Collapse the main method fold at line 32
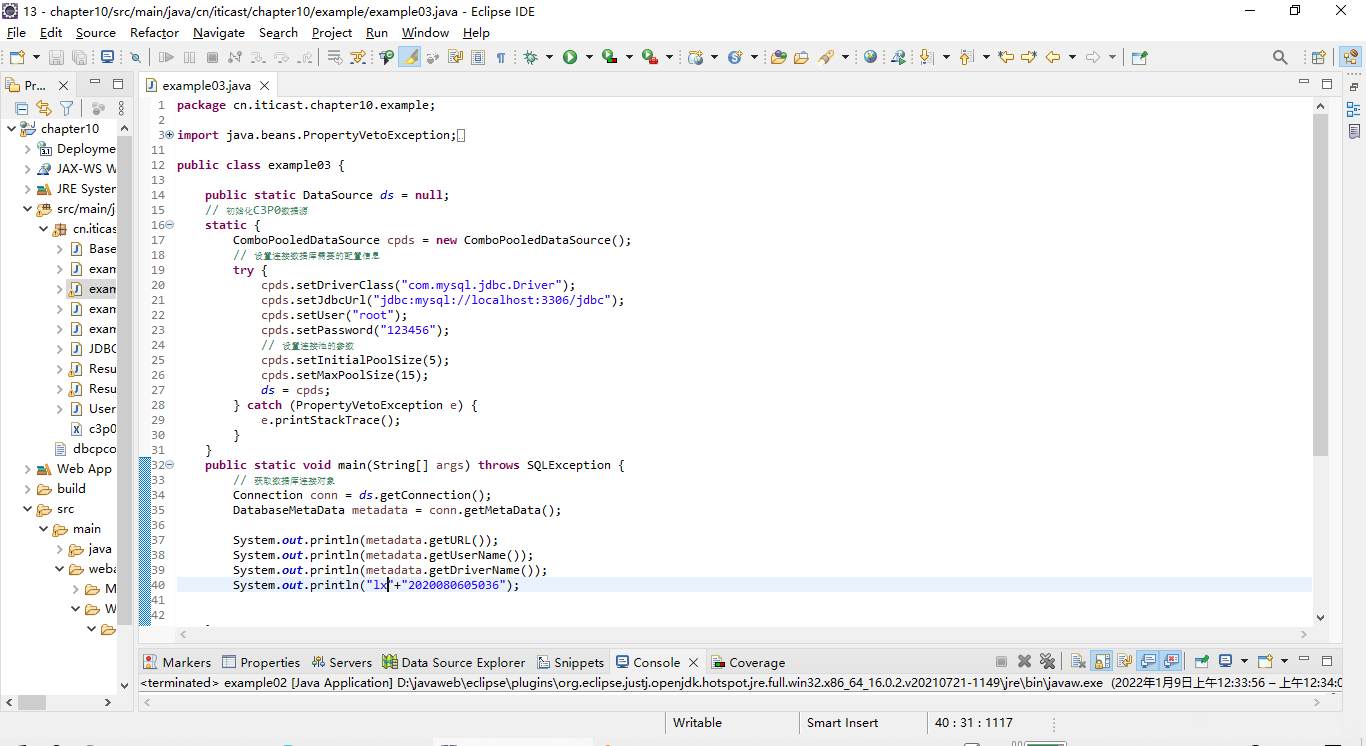Image resolution: width=1366 pixels, height=746 pixels. [x=169, y=465]
